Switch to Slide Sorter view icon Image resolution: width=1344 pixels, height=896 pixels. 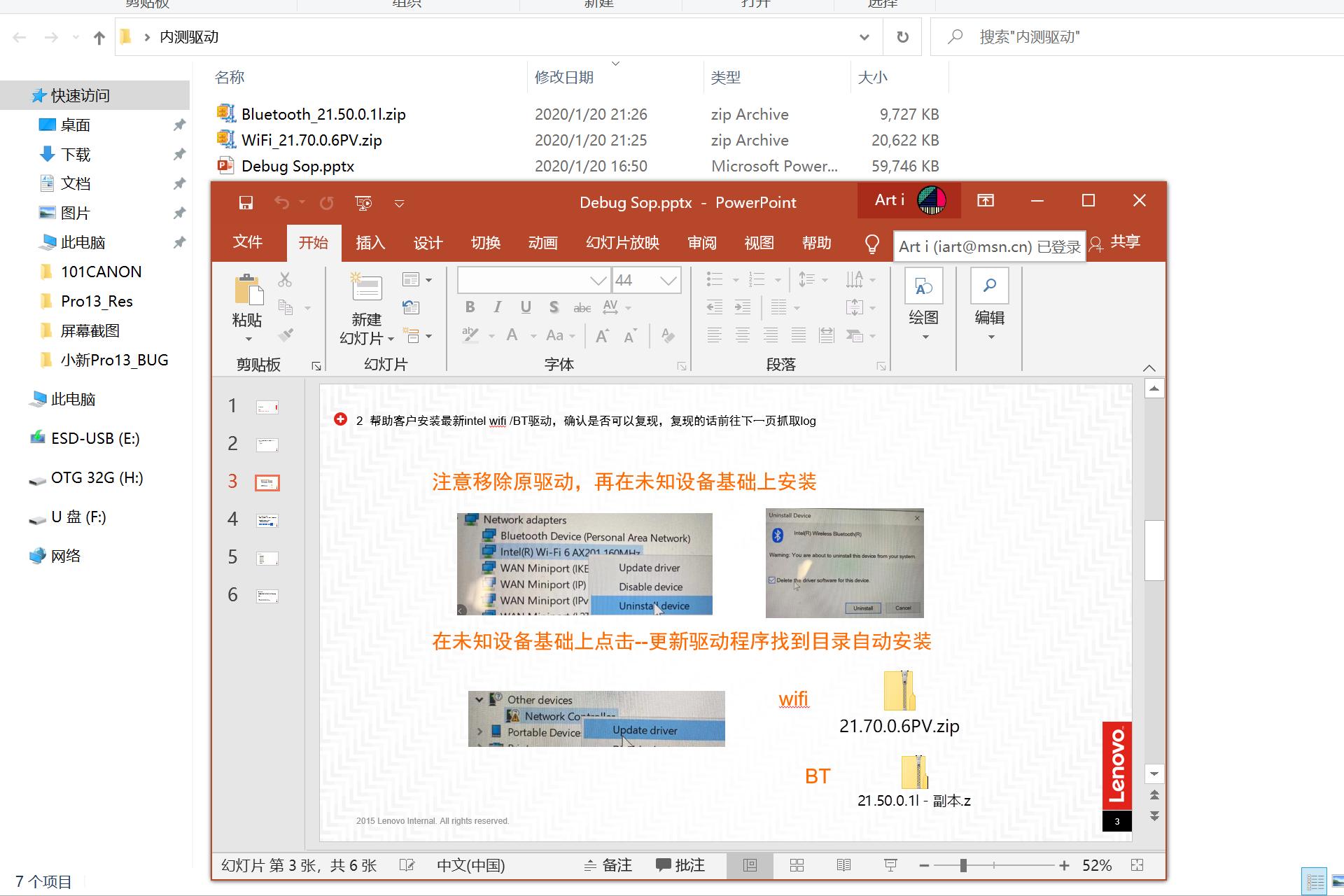tap(797, 865)
